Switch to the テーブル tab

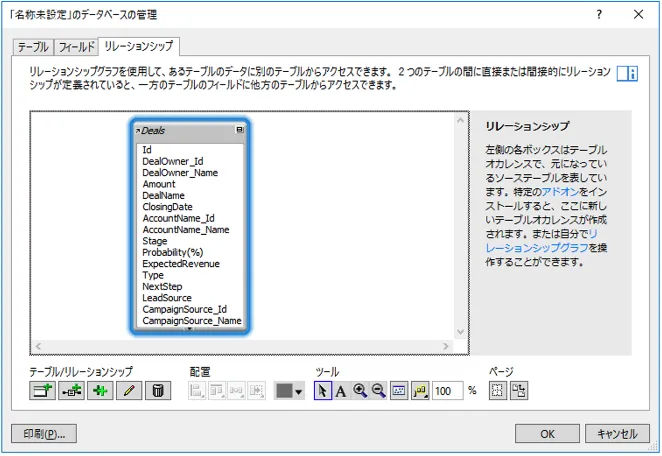(x=33, y=47)
